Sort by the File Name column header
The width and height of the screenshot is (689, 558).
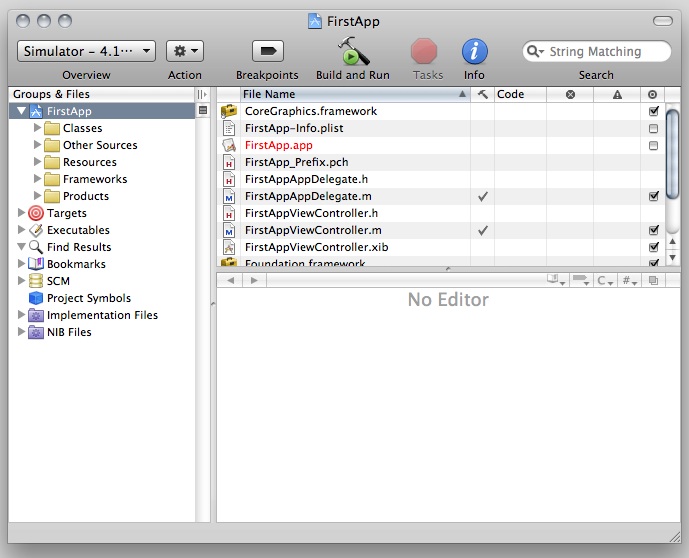355,94
